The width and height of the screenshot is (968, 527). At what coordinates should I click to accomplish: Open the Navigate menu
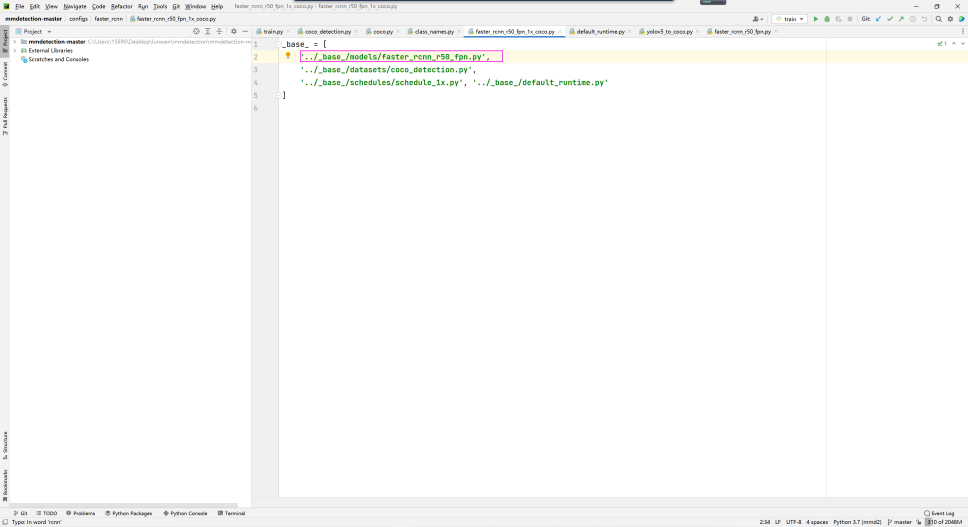tap(75, 6)
